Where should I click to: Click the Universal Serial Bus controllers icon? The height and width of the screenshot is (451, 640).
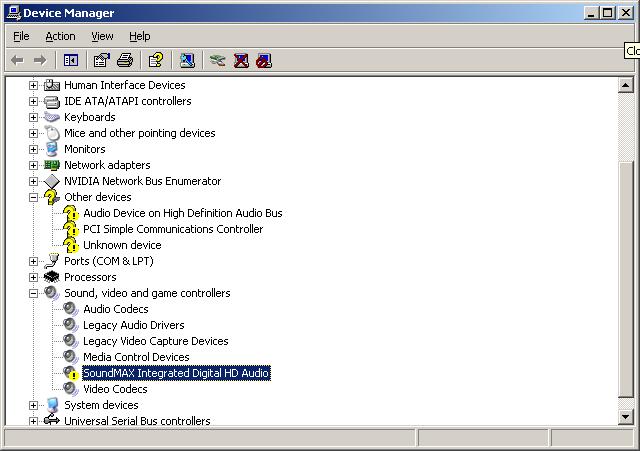[52, 420]
